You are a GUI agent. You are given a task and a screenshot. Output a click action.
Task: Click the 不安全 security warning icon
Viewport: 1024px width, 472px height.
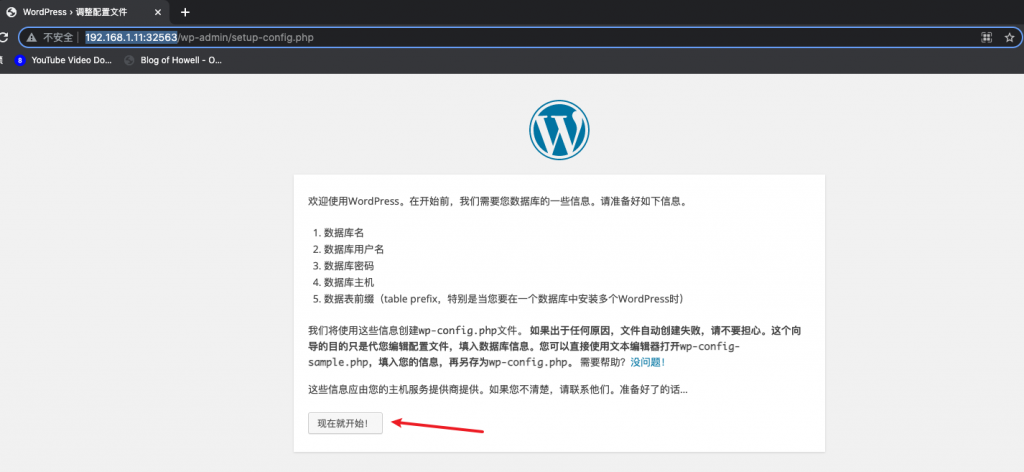point(31,38)
